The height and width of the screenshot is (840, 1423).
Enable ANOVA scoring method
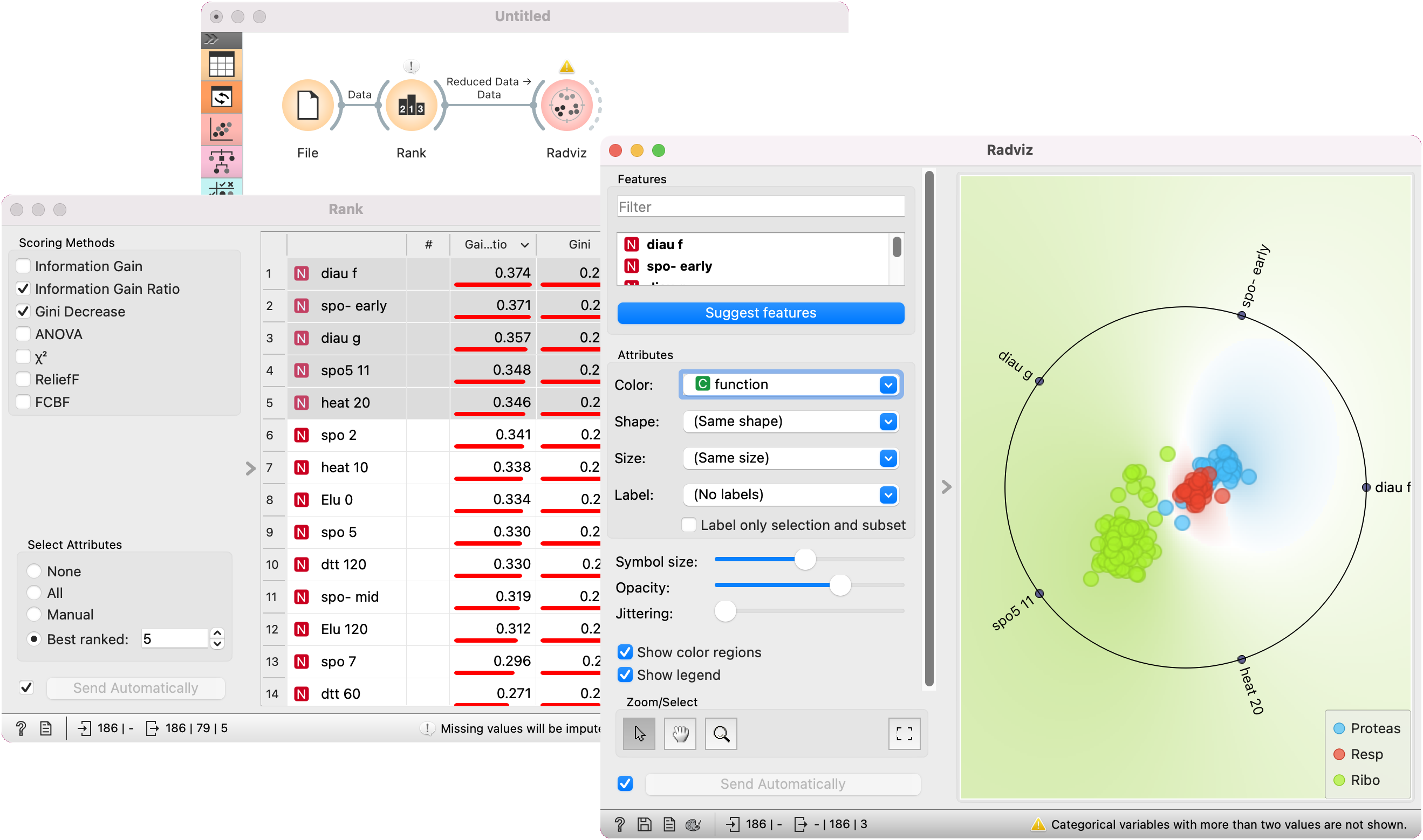coord(23,334)
